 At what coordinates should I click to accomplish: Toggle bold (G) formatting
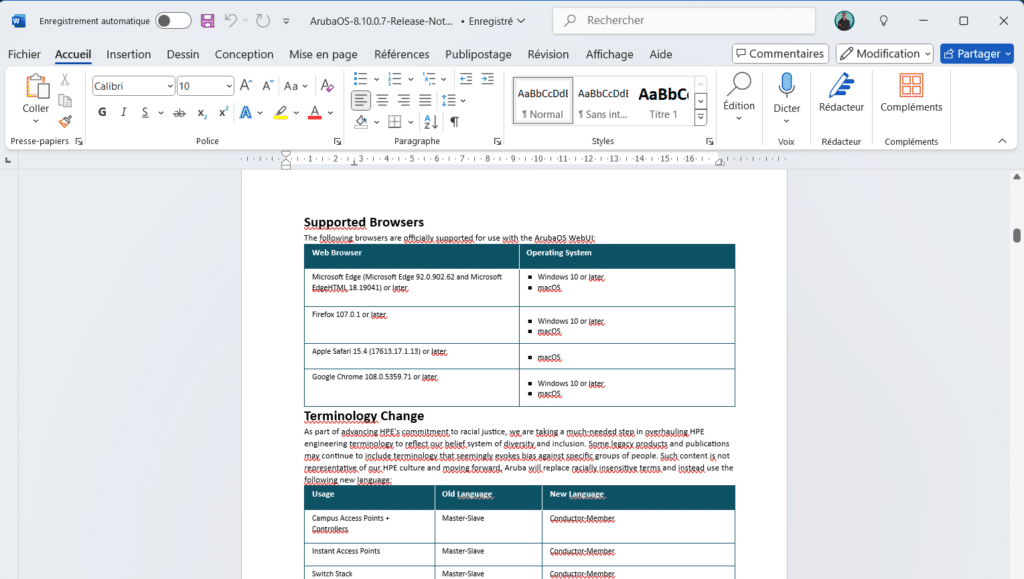(102, 112)
